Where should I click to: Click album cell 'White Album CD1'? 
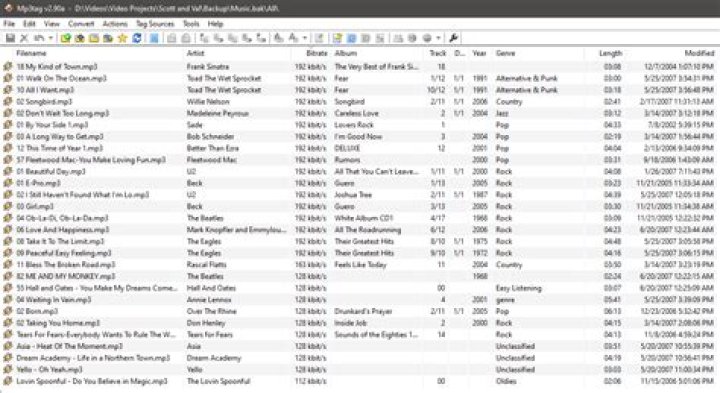[x=364, y=218]
